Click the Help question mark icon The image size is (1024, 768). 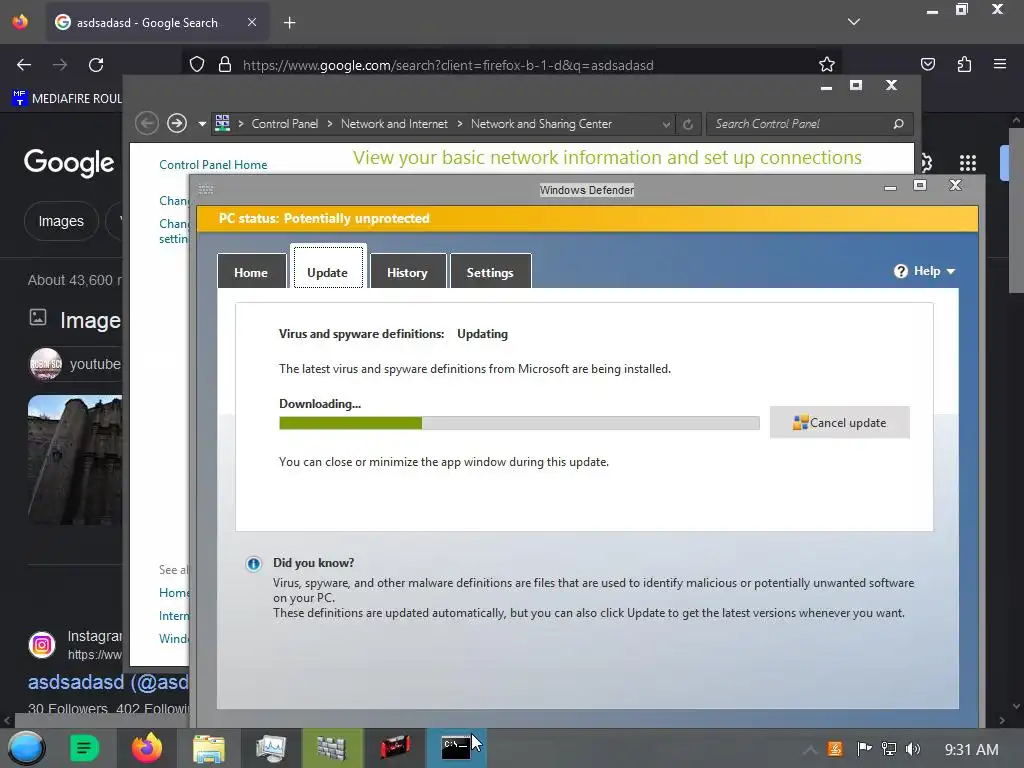click(901, 271)
